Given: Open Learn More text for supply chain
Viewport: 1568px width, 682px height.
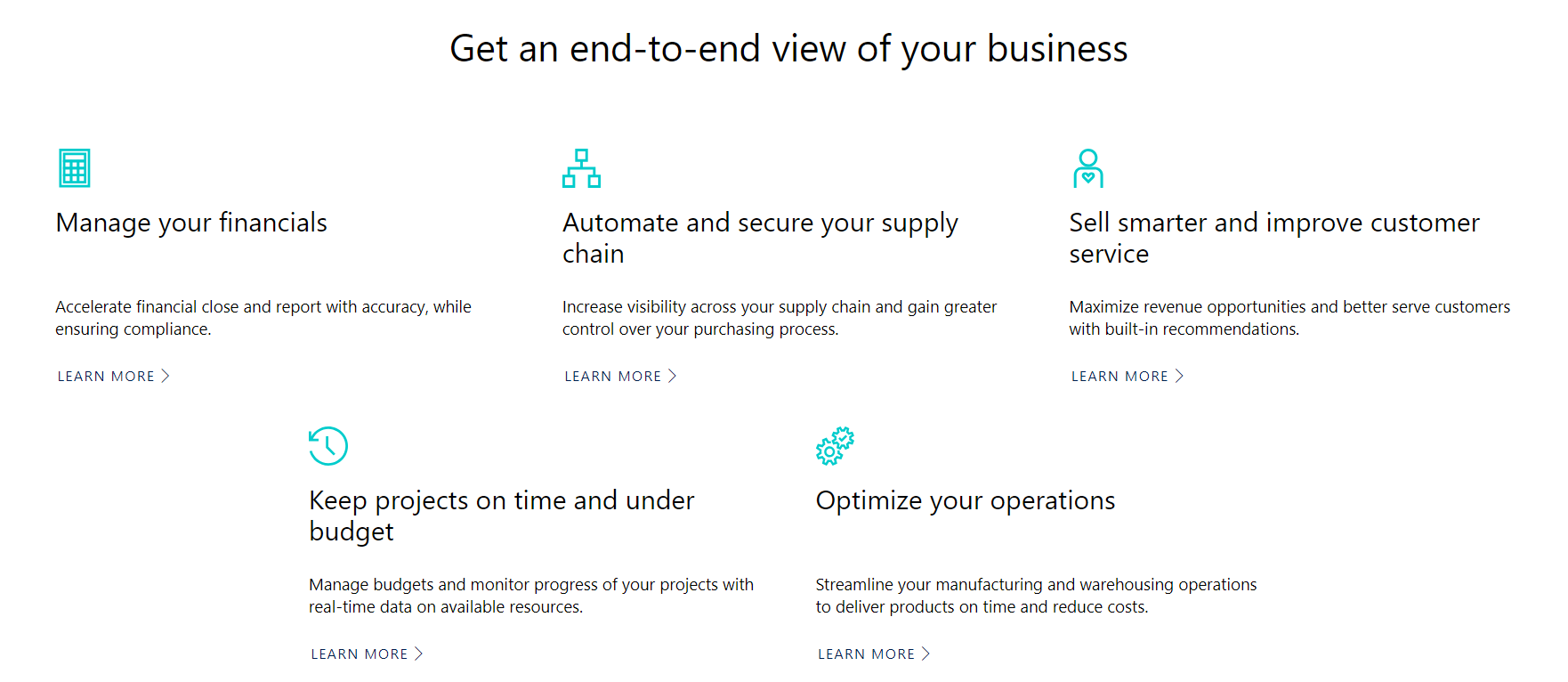Looking at the screenshot, I should 612,377.
